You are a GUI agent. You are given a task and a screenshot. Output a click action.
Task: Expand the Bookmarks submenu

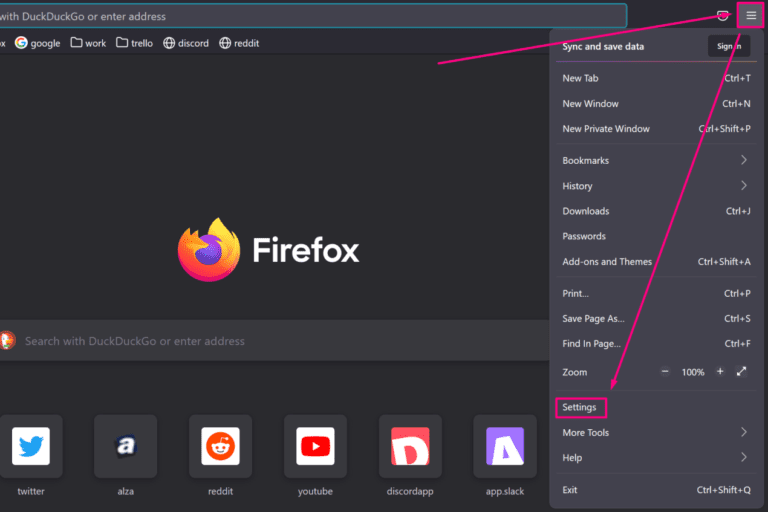point(656,161)
